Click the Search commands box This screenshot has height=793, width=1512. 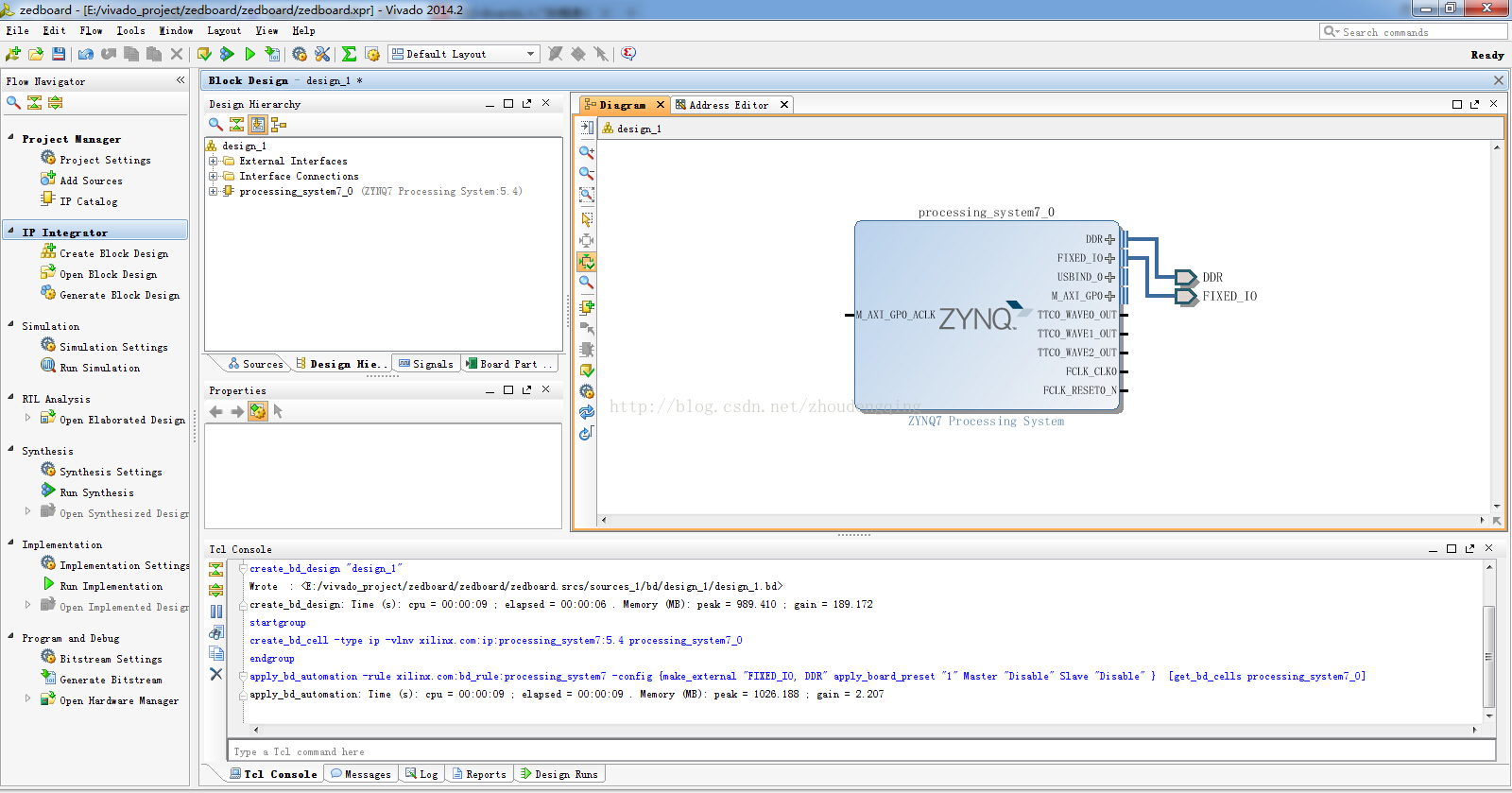click(x=1413, y=32)
